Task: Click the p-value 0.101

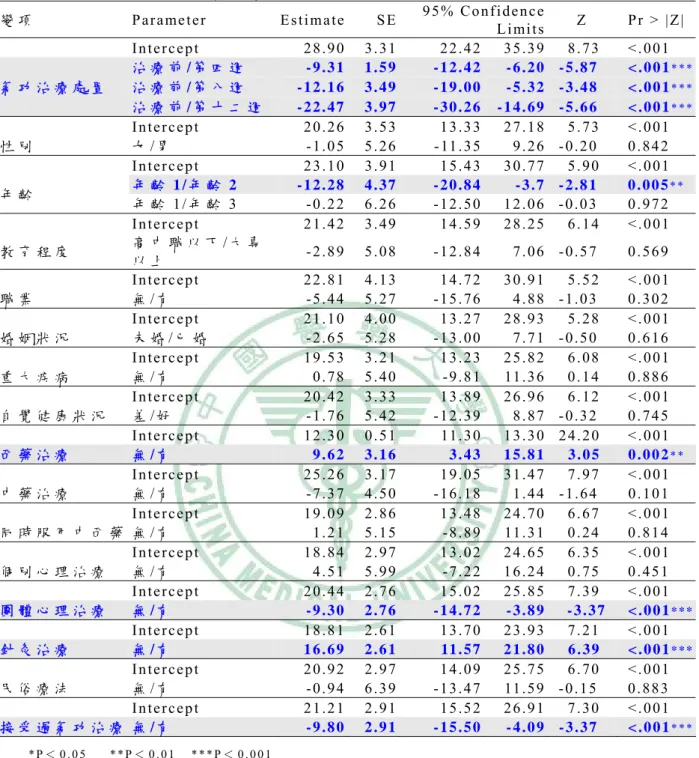Action: [x=648, y=494]
